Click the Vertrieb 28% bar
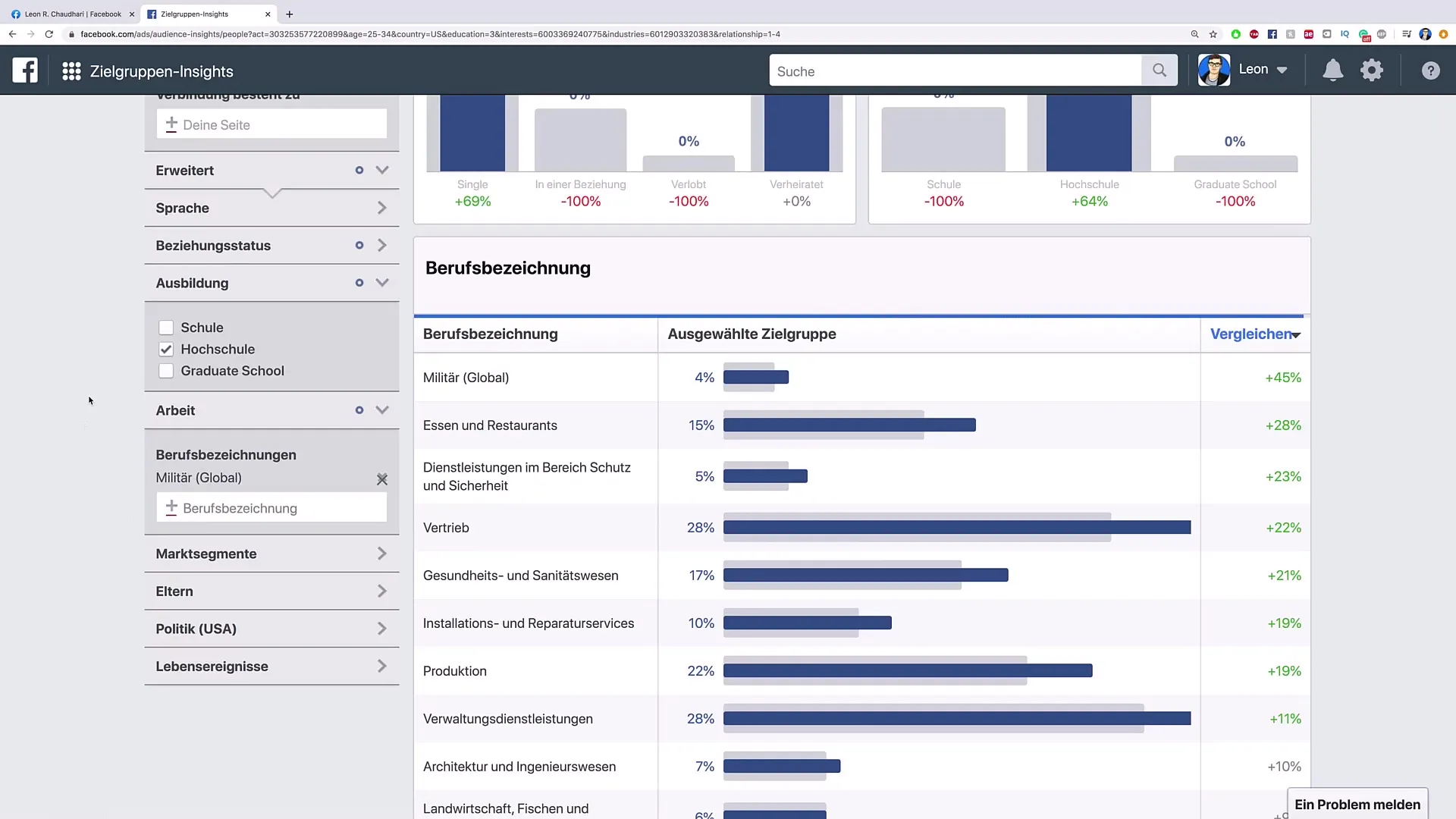The image size is (1456, 819). (x=957, y=528)
